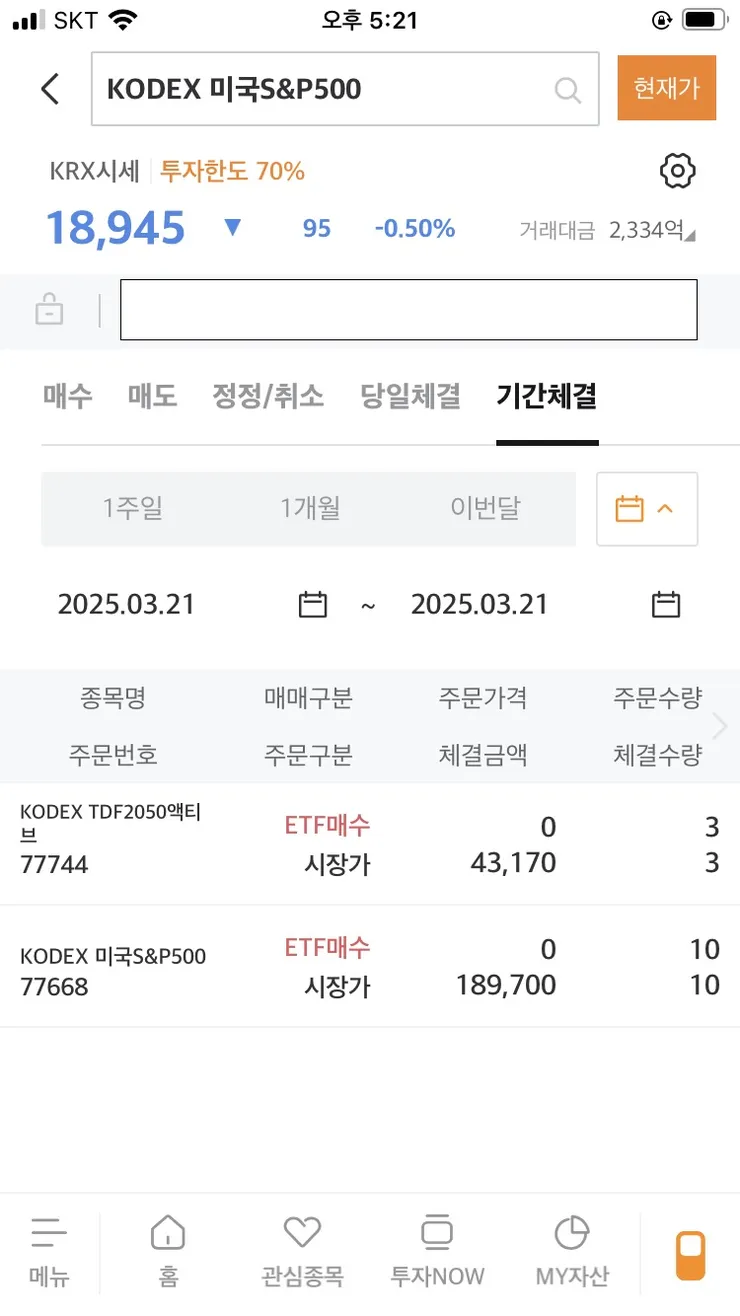Screen dimensions: 740x1316
Task: Select the 이번달 period option
Action: [485, 509]
